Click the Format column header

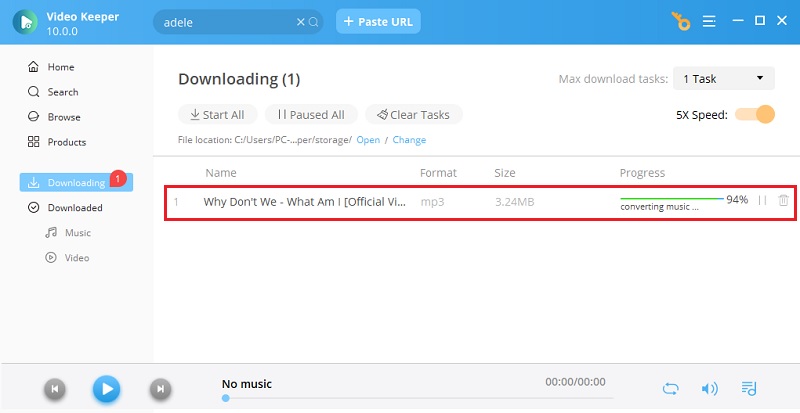(x=438, y=173)
